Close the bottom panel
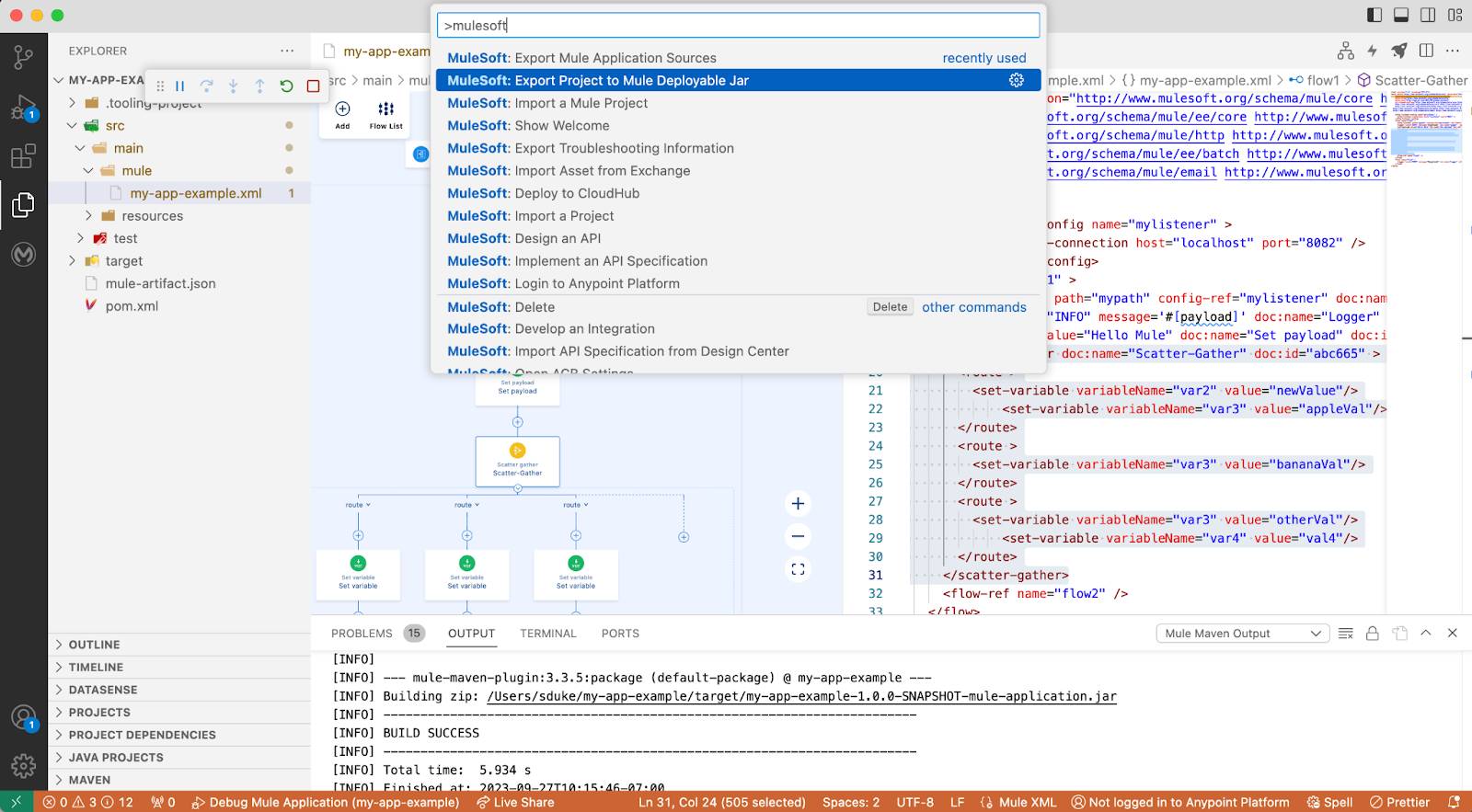The height and width of the screenshot is (812, 1472). 1453,633
